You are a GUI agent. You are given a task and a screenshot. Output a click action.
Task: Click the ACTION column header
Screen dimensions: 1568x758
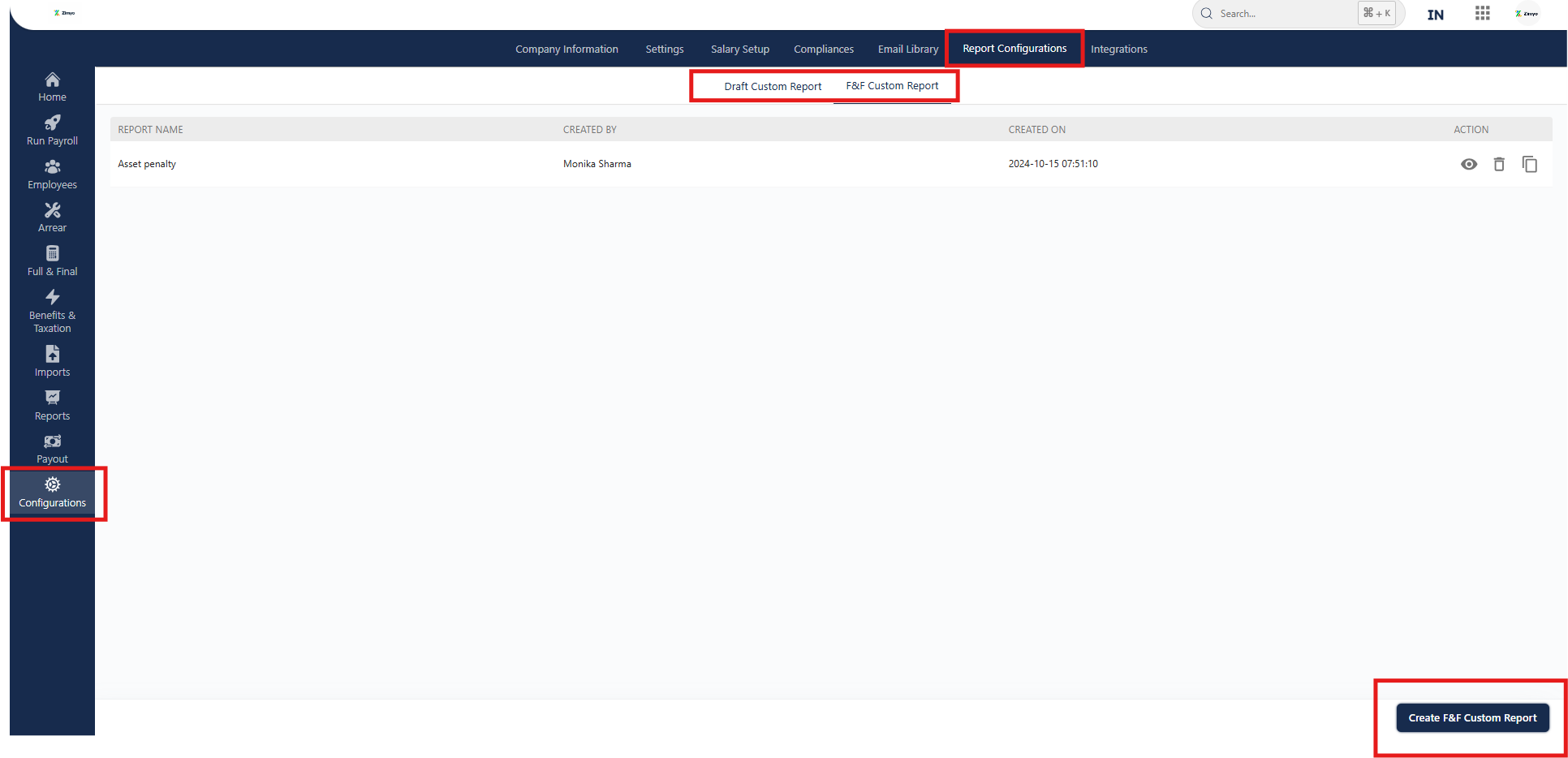(x=1471, y=130)
